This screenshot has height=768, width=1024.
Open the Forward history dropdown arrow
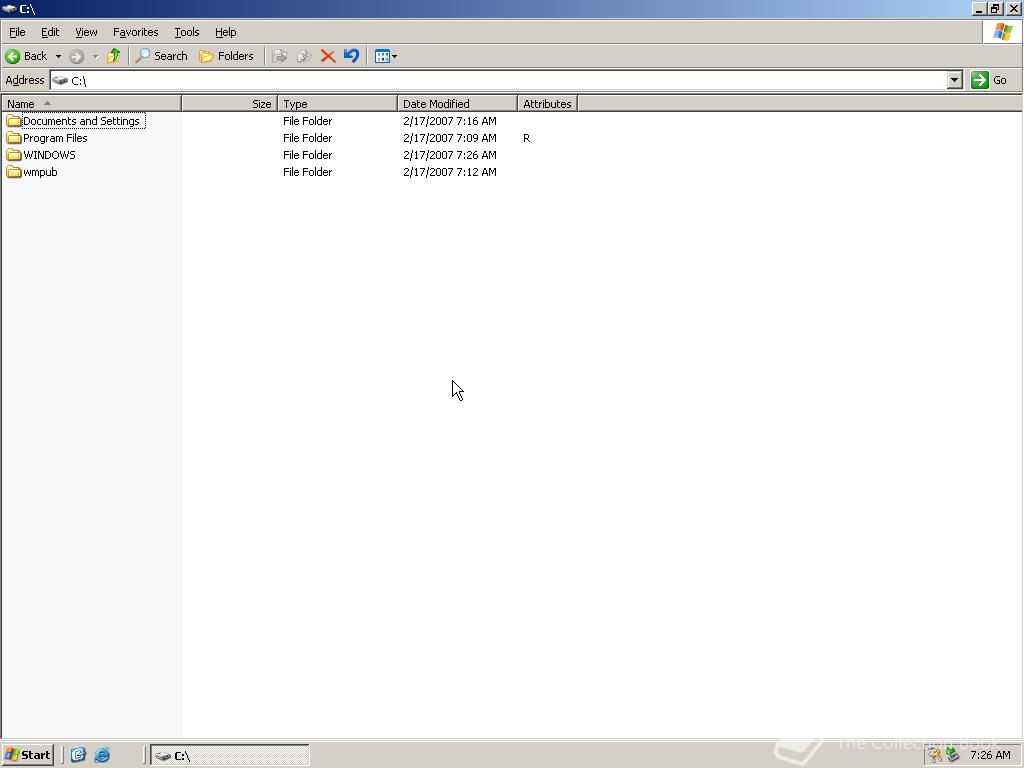pyautogui.click(x=95, y=56)
